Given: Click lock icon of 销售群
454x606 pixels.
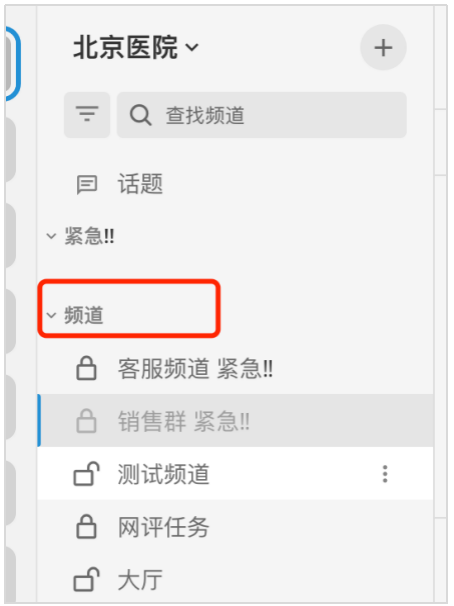Looking at the screenshot, I should 86,420.
